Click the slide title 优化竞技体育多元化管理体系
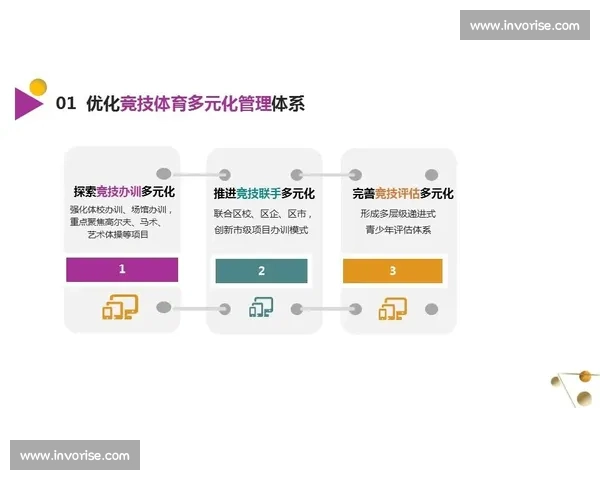Viewport: 600px width, 480px height. tap(196, 103)
